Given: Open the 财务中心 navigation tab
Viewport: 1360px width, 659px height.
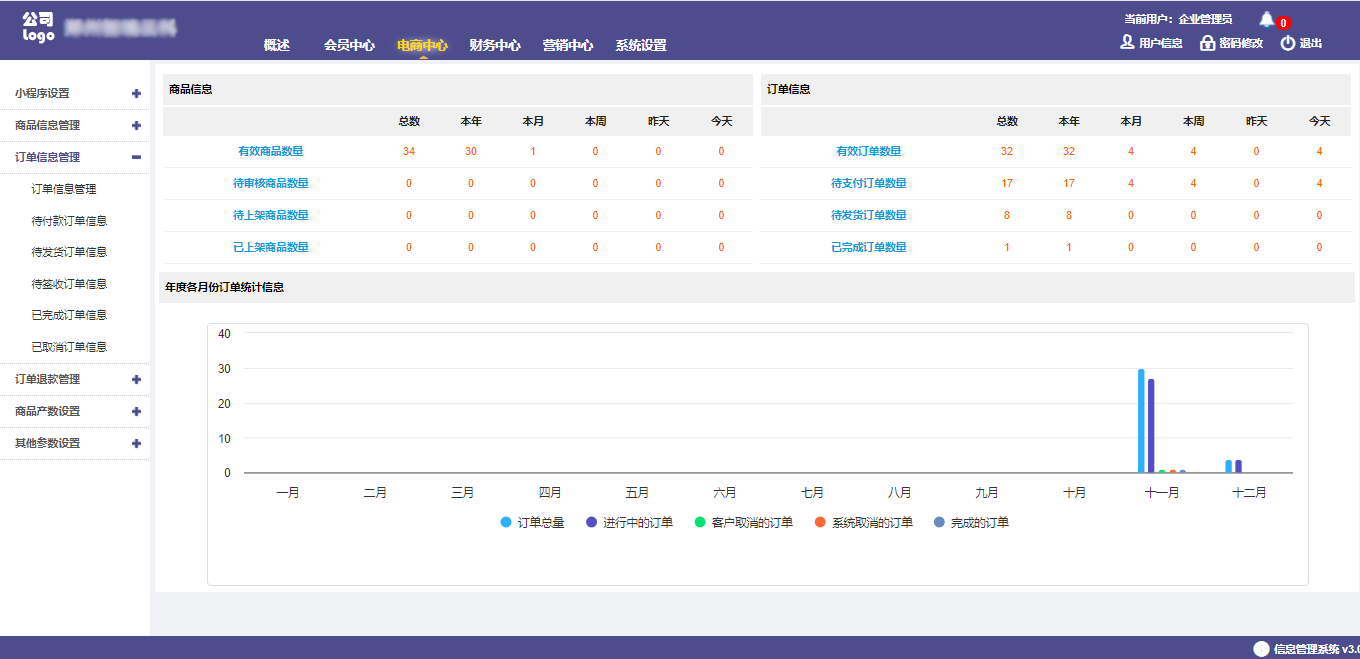Looking at the screenshot, I should click(x=495, y=45).
